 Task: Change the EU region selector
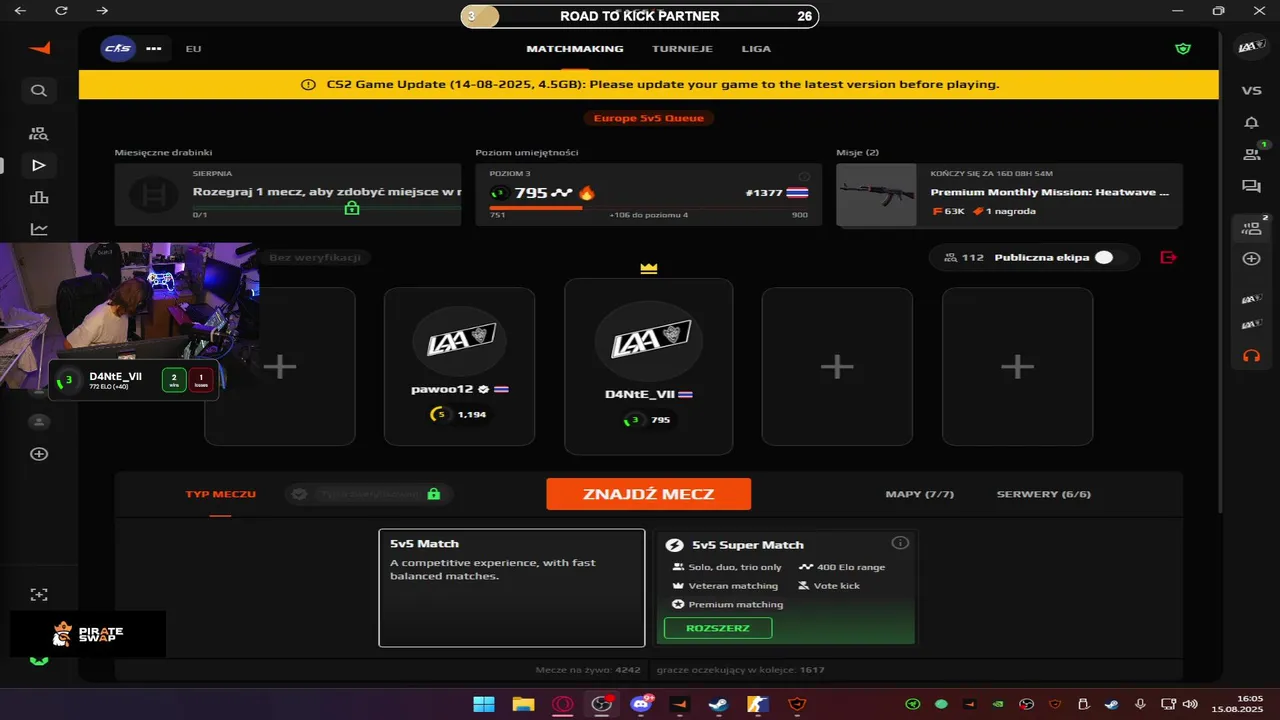193,48
